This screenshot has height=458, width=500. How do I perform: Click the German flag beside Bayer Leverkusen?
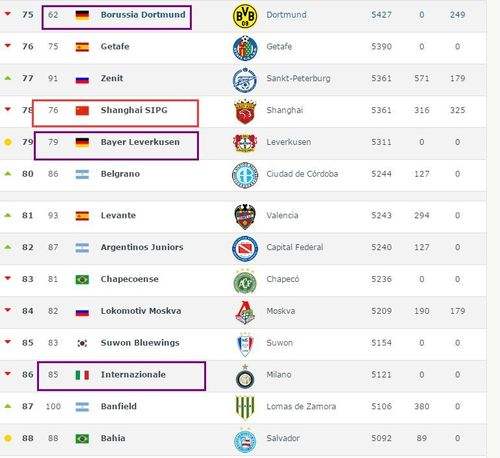[x=82, y=142]
